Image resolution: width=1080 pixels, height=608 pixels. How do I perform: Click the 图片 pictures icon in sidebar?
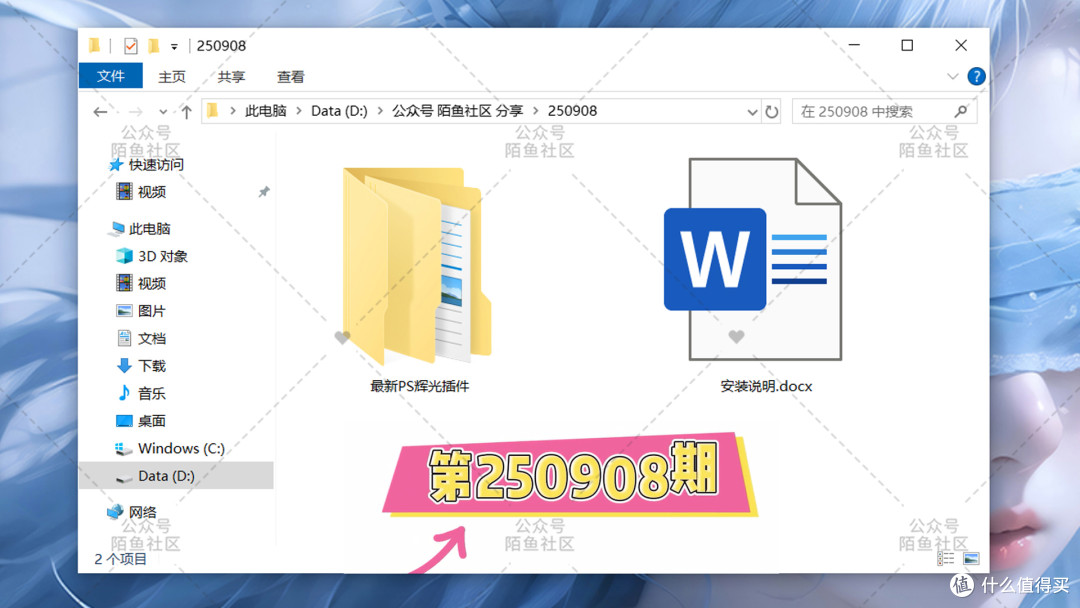(x=124, y=311)
